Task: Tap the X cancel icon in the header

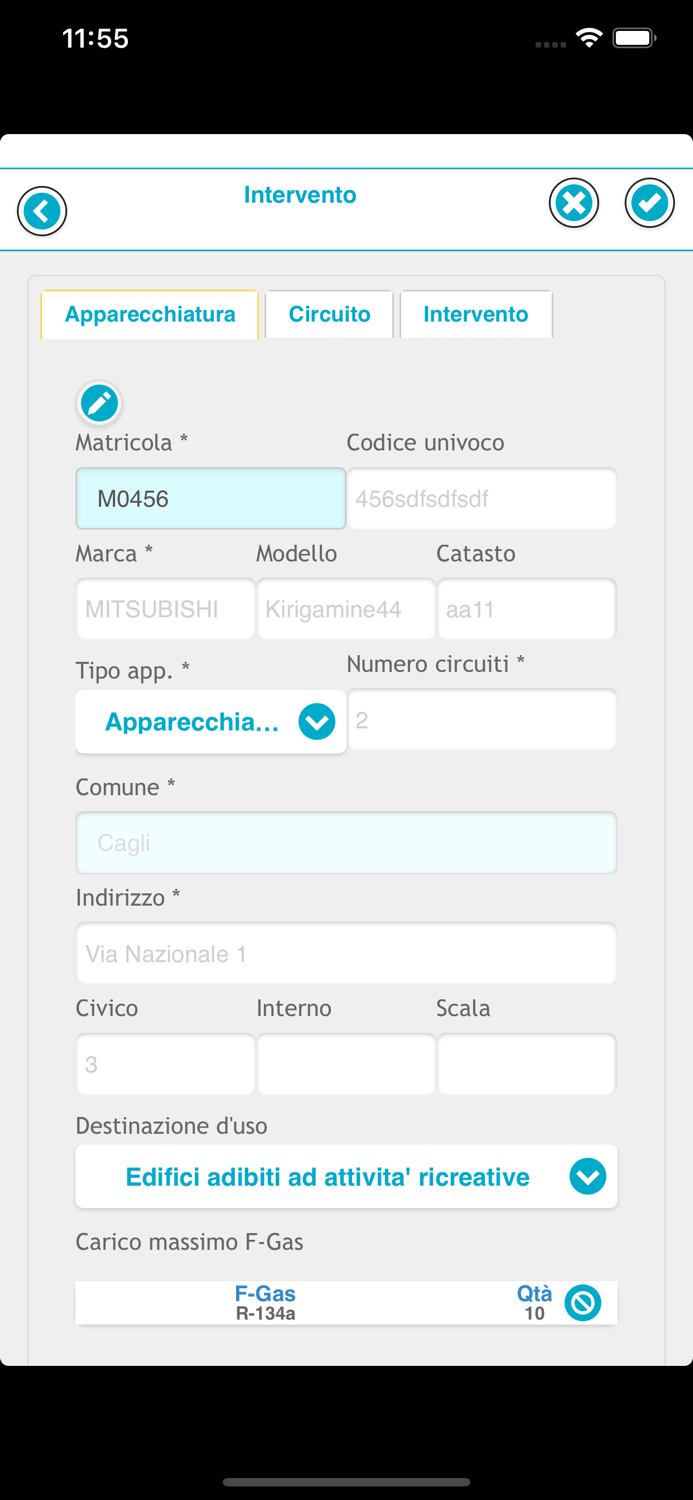Action: click(x=574, y=202)
